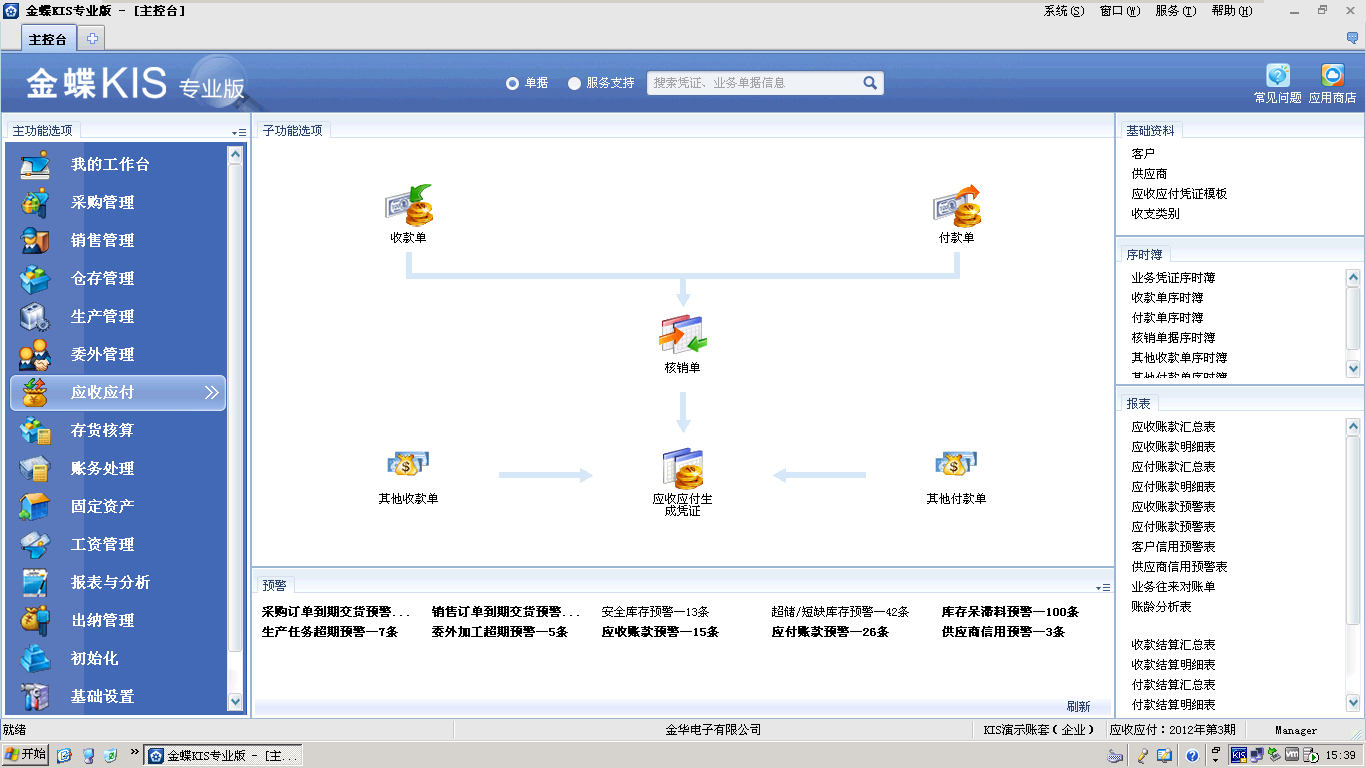1366x768 pixels.
Task: Open 核销单据序时簿 link
Action: coord(1173,338)
